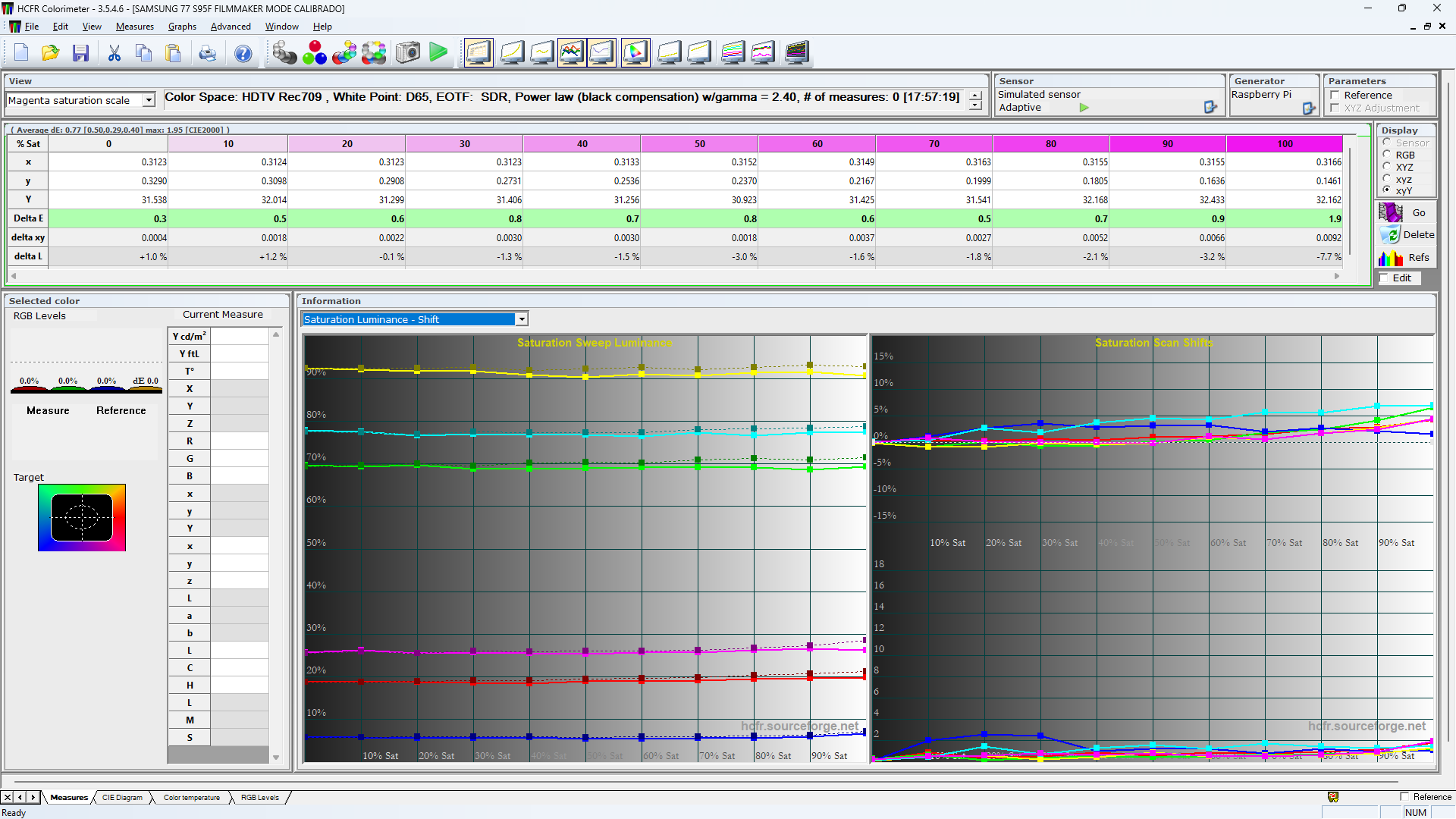Click the primary colors measure icon
1456x819 pixels.
pos(314,53)
